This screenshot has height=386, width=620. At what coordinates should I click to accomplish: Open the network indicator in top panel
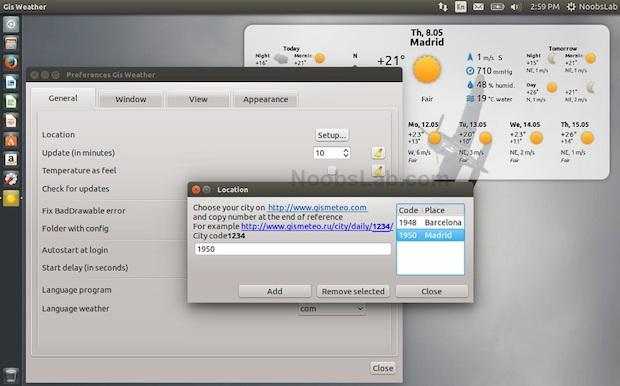(x=443, y=7)
